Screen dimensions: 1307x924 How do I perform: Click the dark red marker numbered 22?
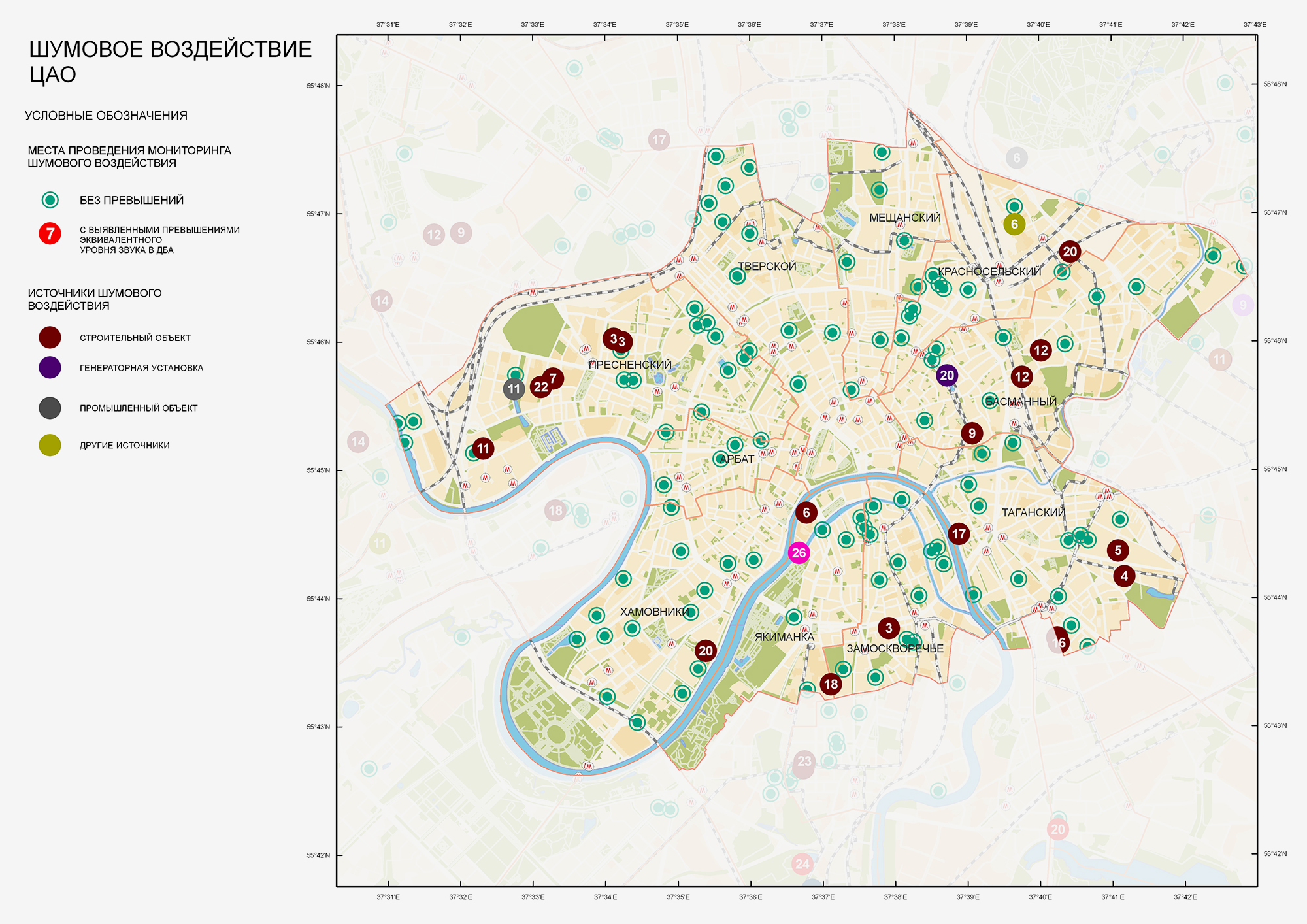(540, 387)
